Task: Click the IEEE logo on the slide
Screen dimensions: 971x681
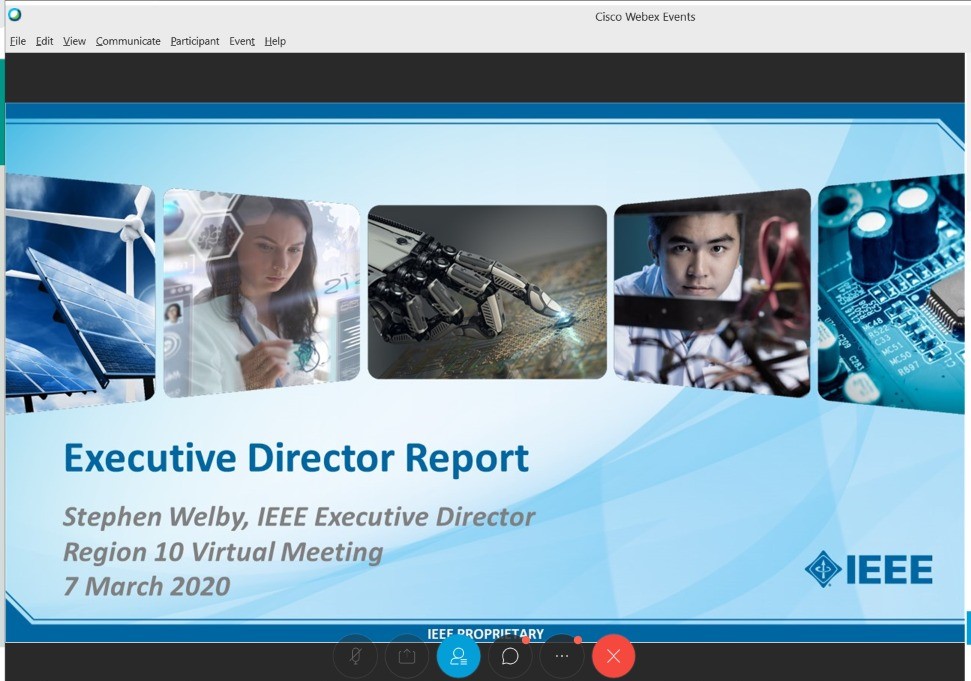Action: pos(869,569)
